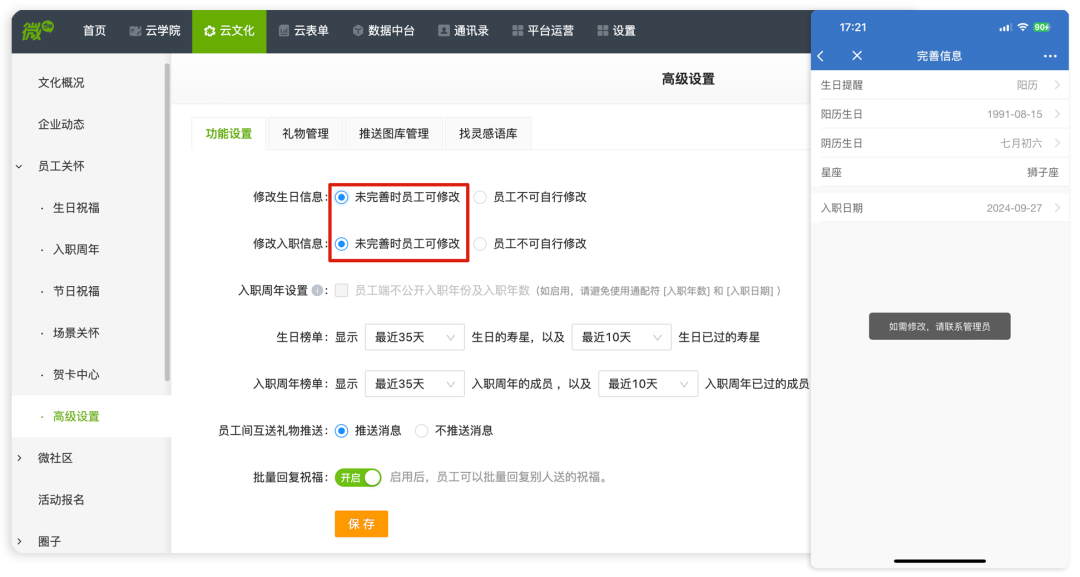The image size is (1080, 577).
Task: Expand the 圈子 sidebar section
Action: tap(19, 542)
